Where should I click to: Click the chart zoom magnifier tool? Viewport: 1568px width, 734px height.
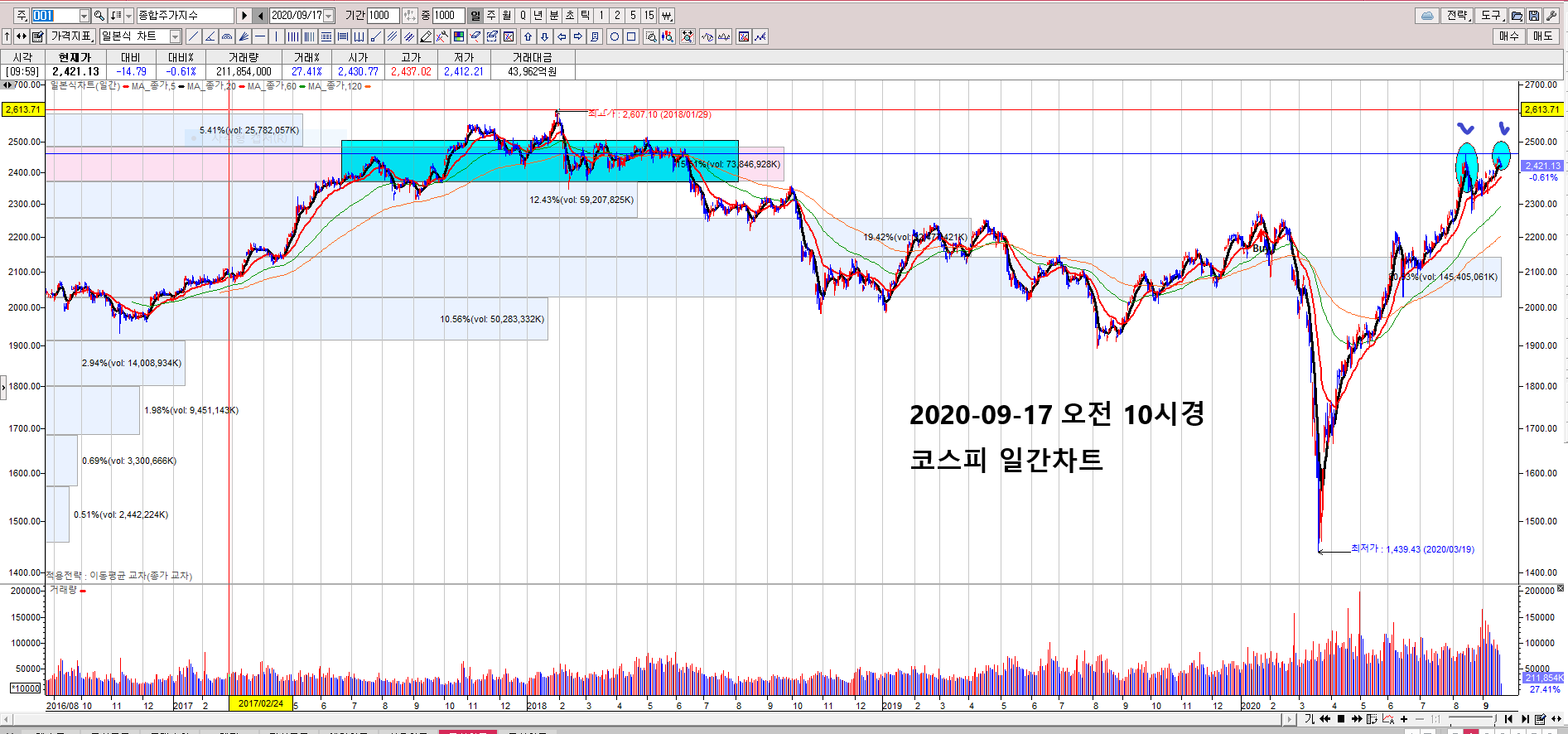click(651, 36)
